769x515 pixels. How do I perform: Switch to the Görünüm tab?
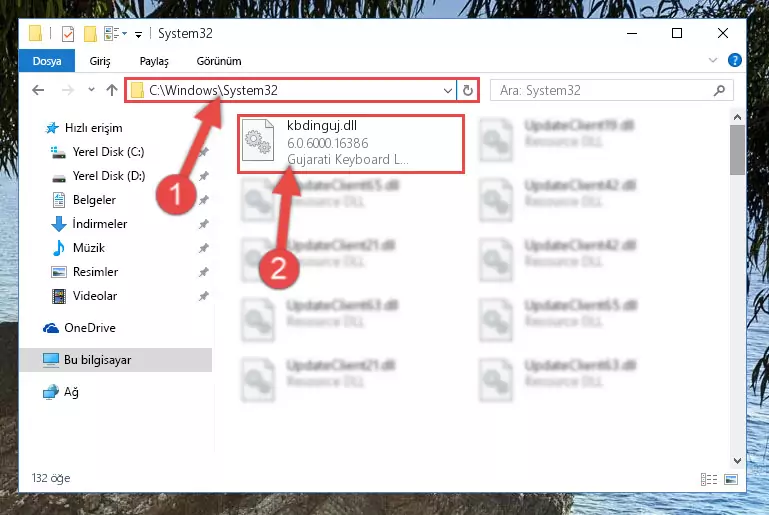click(219, 61)
